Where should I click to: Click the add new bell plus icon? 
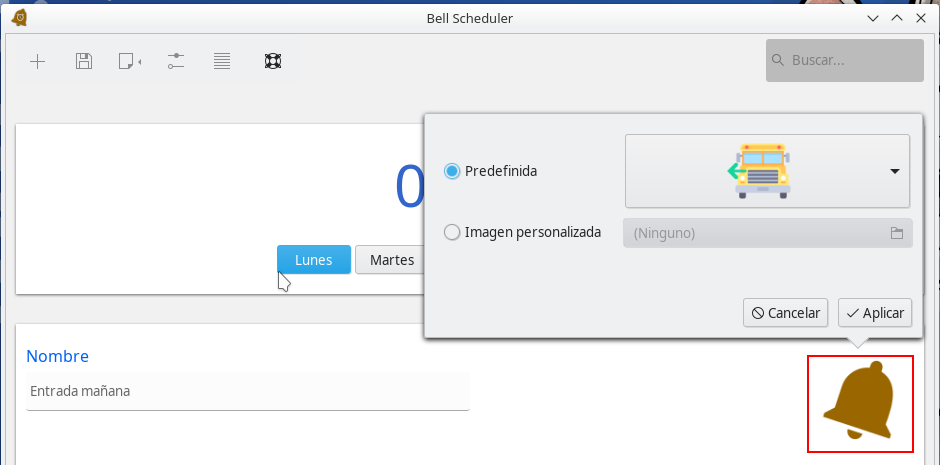[x=37, y=62]
